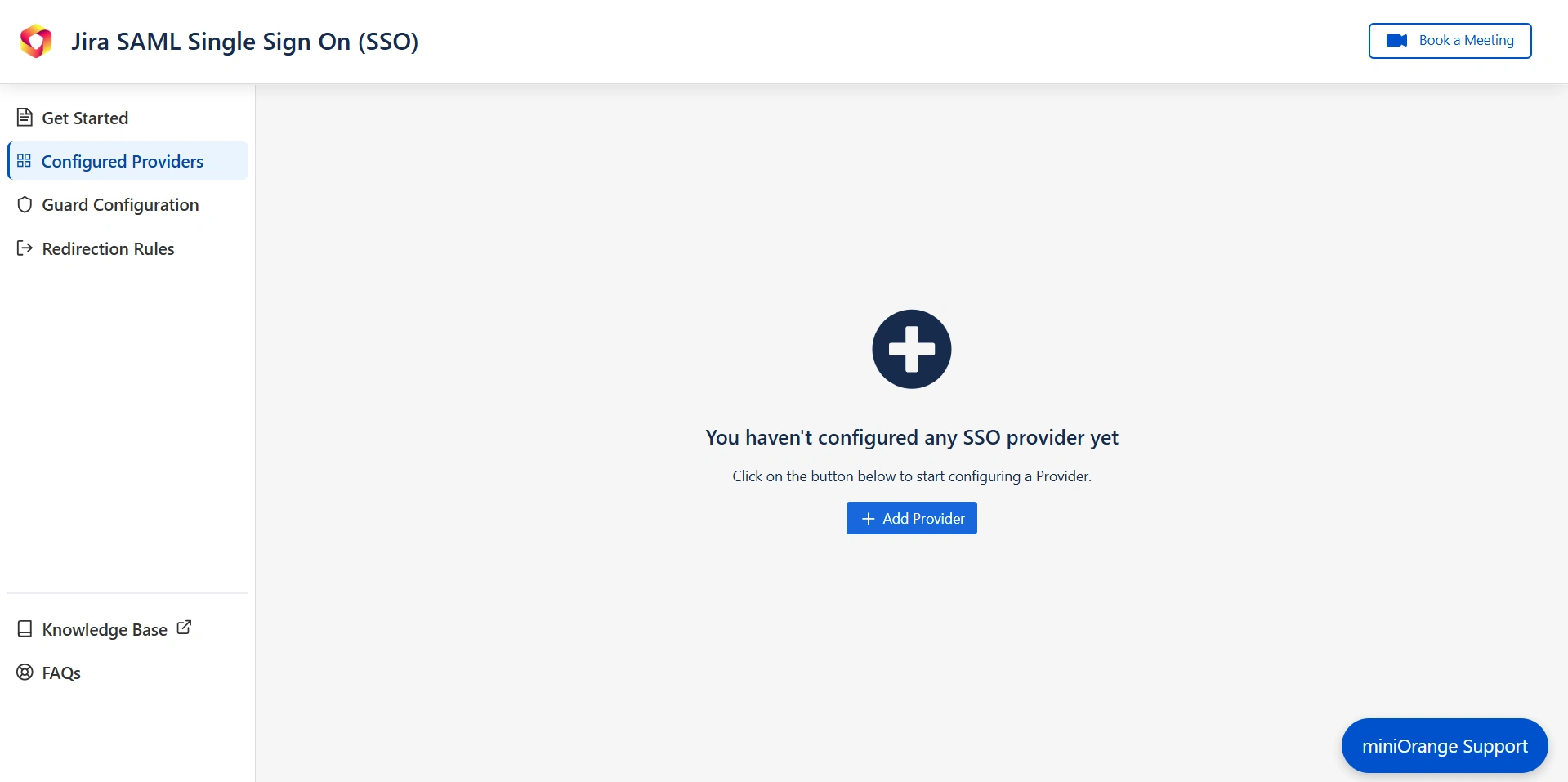The image size is (1568, 782).
Task: Click the large plus circle icon
Action: (x=912, y=349)
